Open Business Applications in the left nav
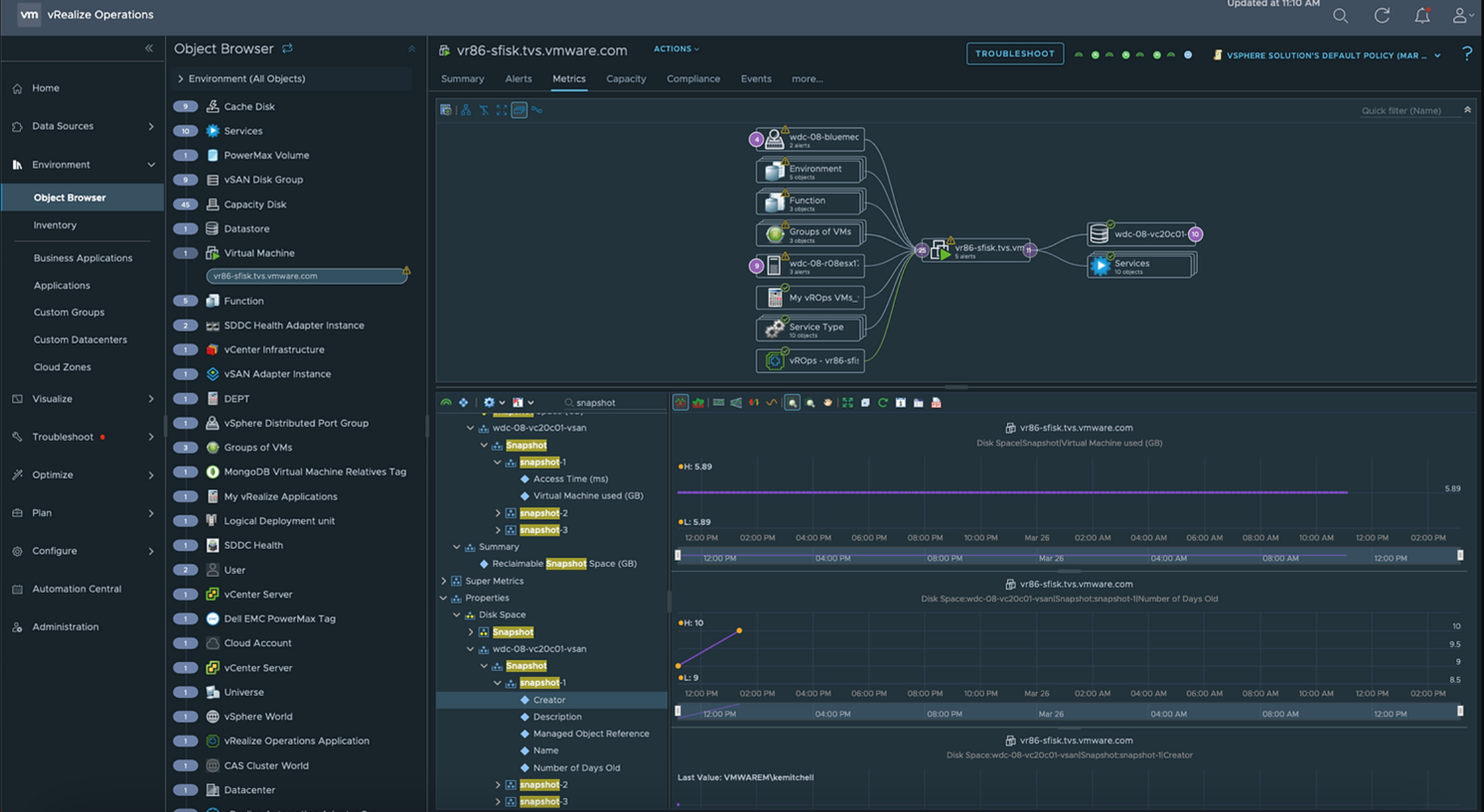The image size is (1484, 812). 83,258
